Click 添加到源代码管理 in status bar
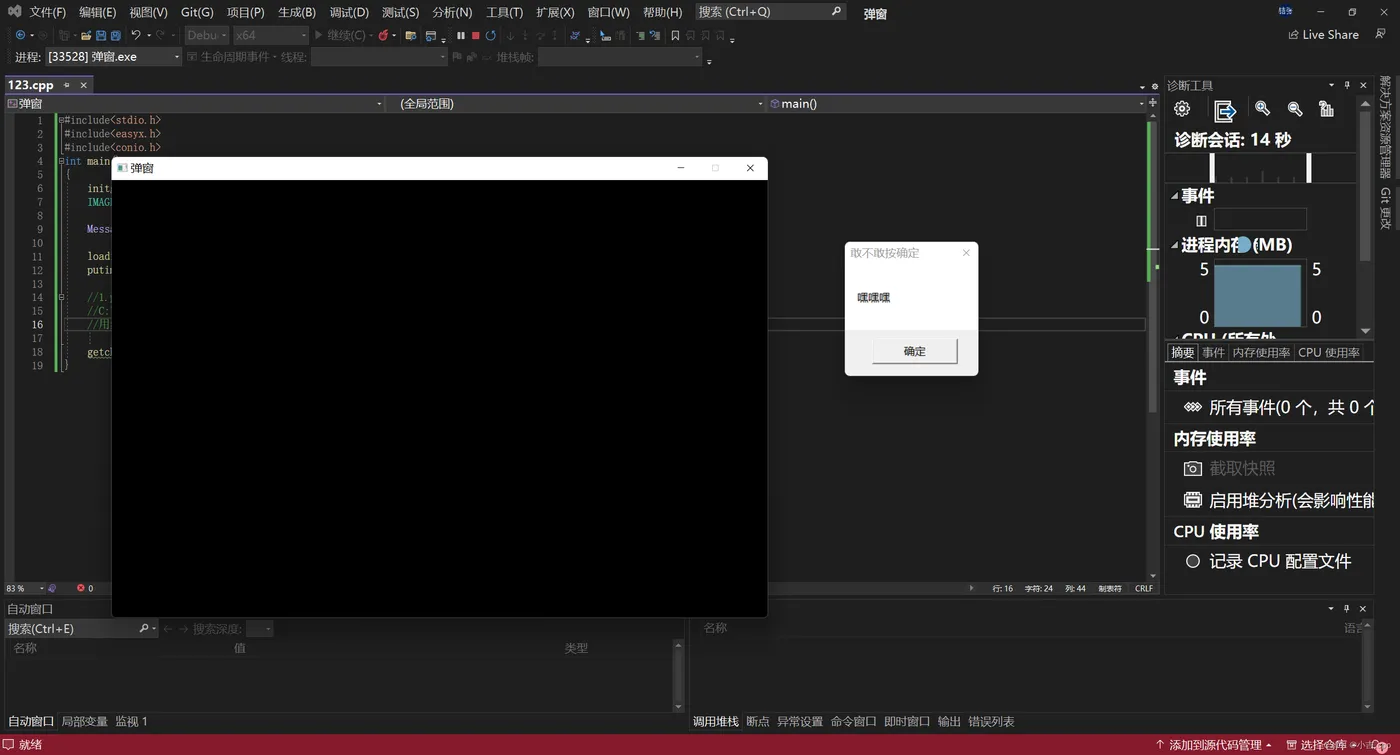Image resolution: width=1400 pixels, height=755 pixels. [x=1214, y=745]
